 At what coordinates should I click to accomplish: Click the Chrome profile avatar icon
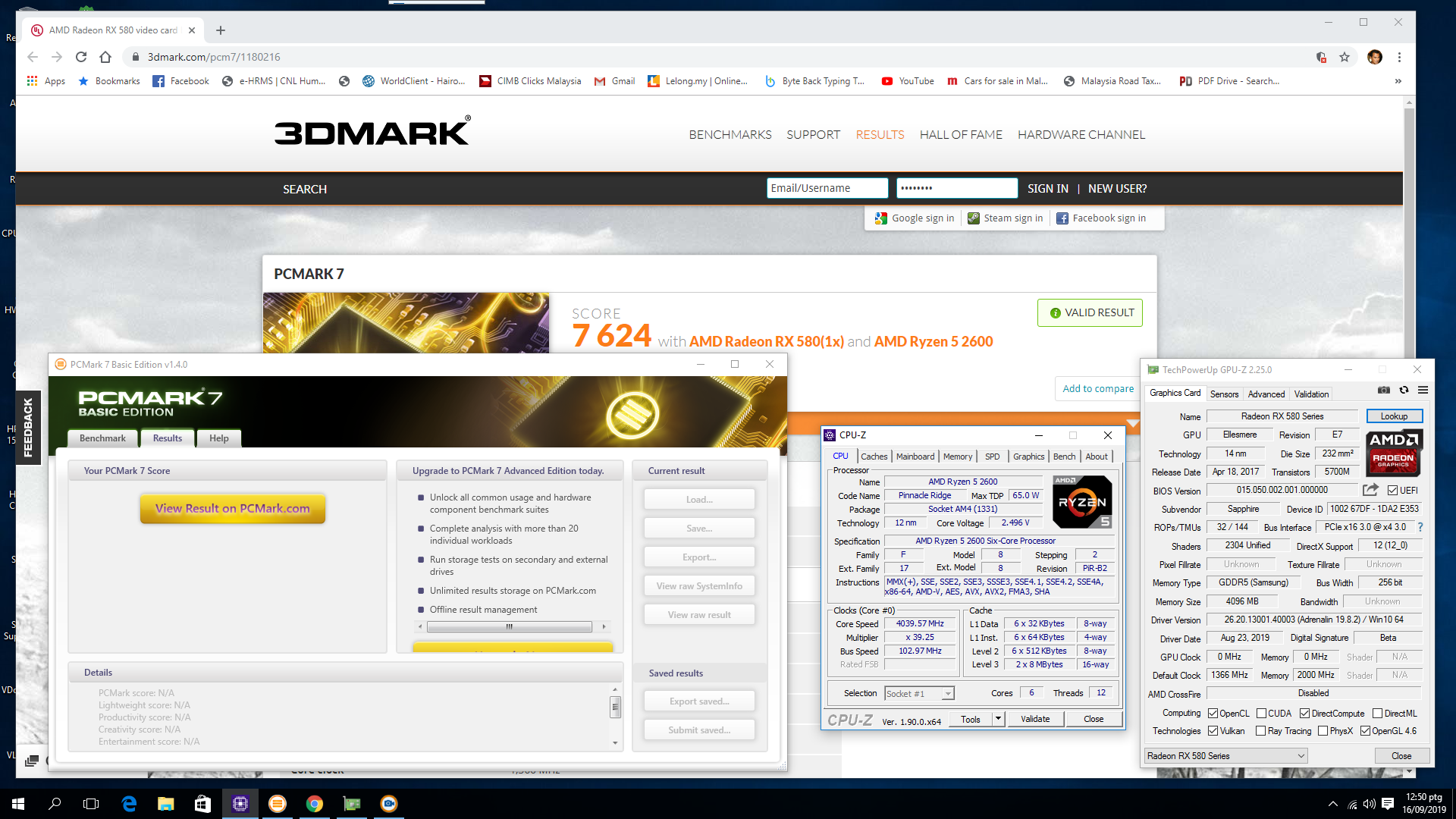[1375, 57]
